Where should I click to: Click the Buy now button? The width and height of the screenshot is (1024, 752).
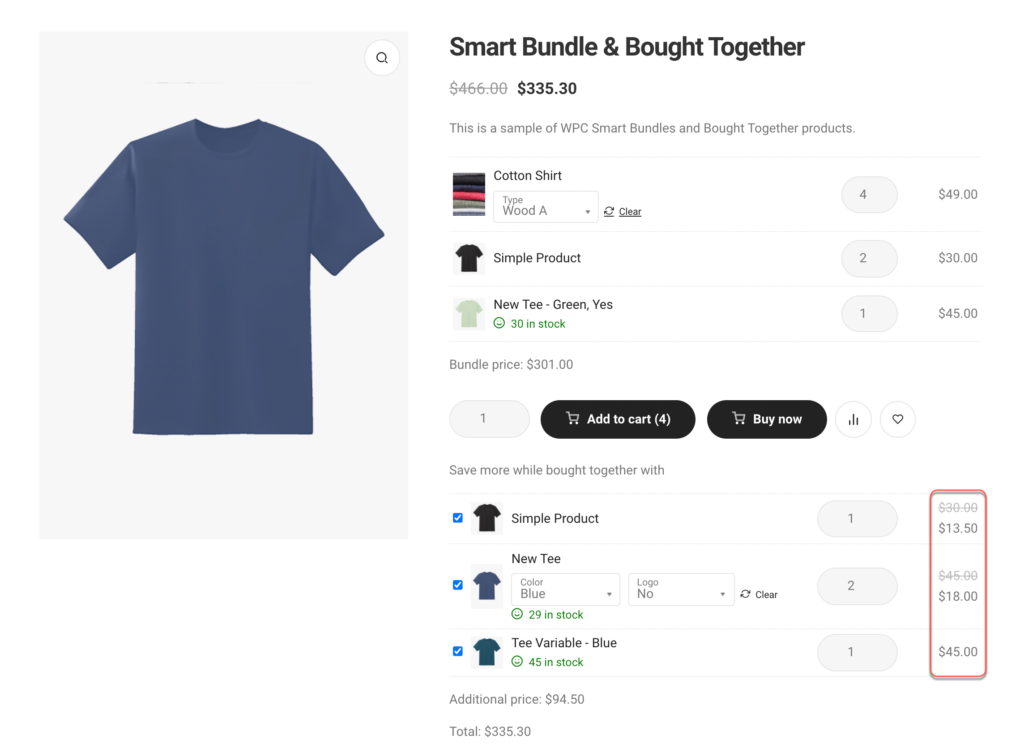pos(767,420)
